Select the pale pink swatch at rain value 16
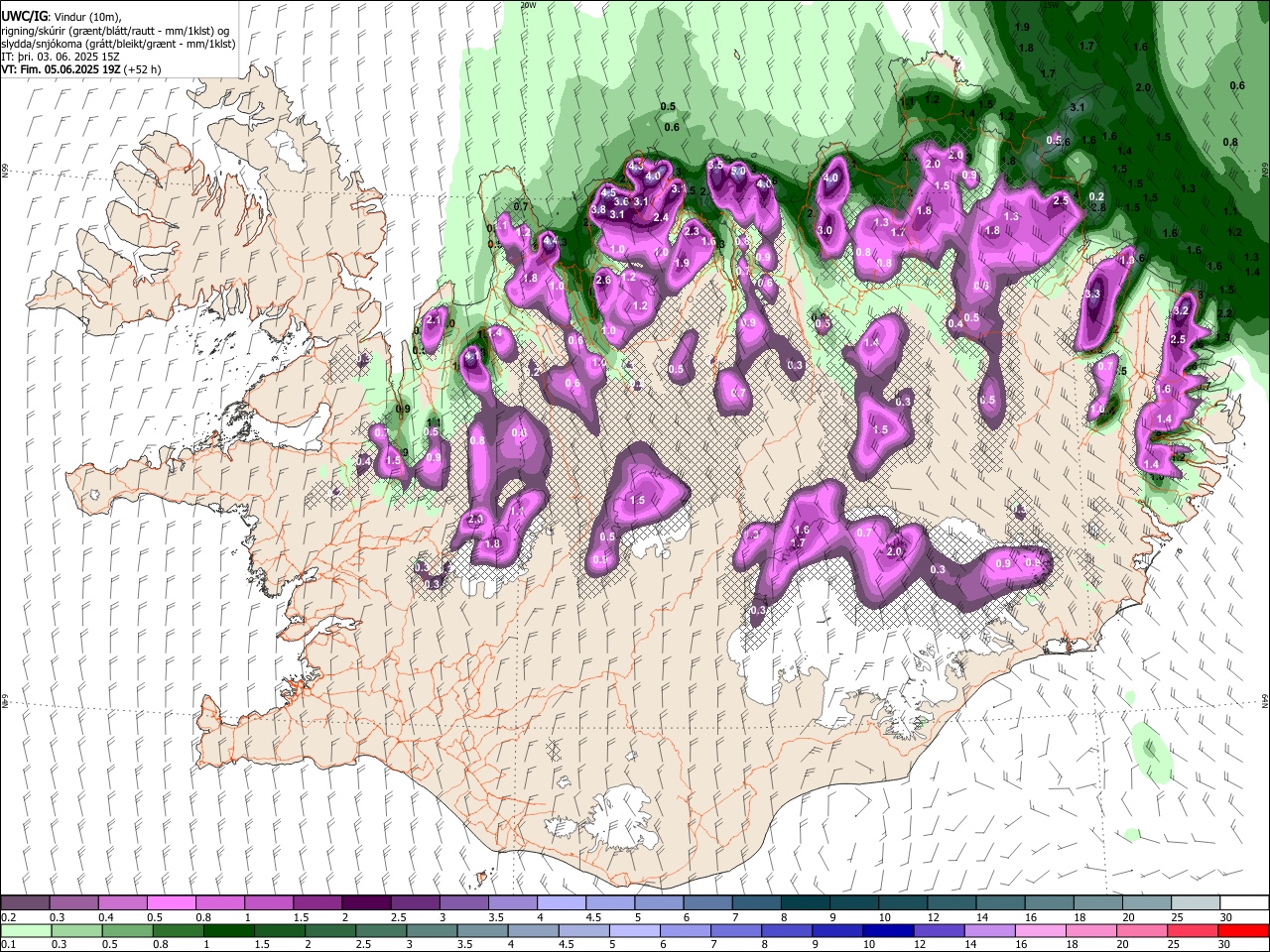 pos(1042,930)
